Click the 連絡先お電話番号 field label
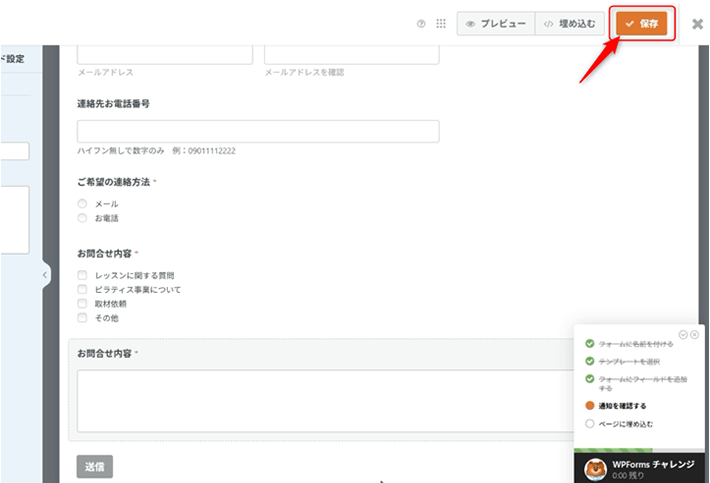 (113, 104)
